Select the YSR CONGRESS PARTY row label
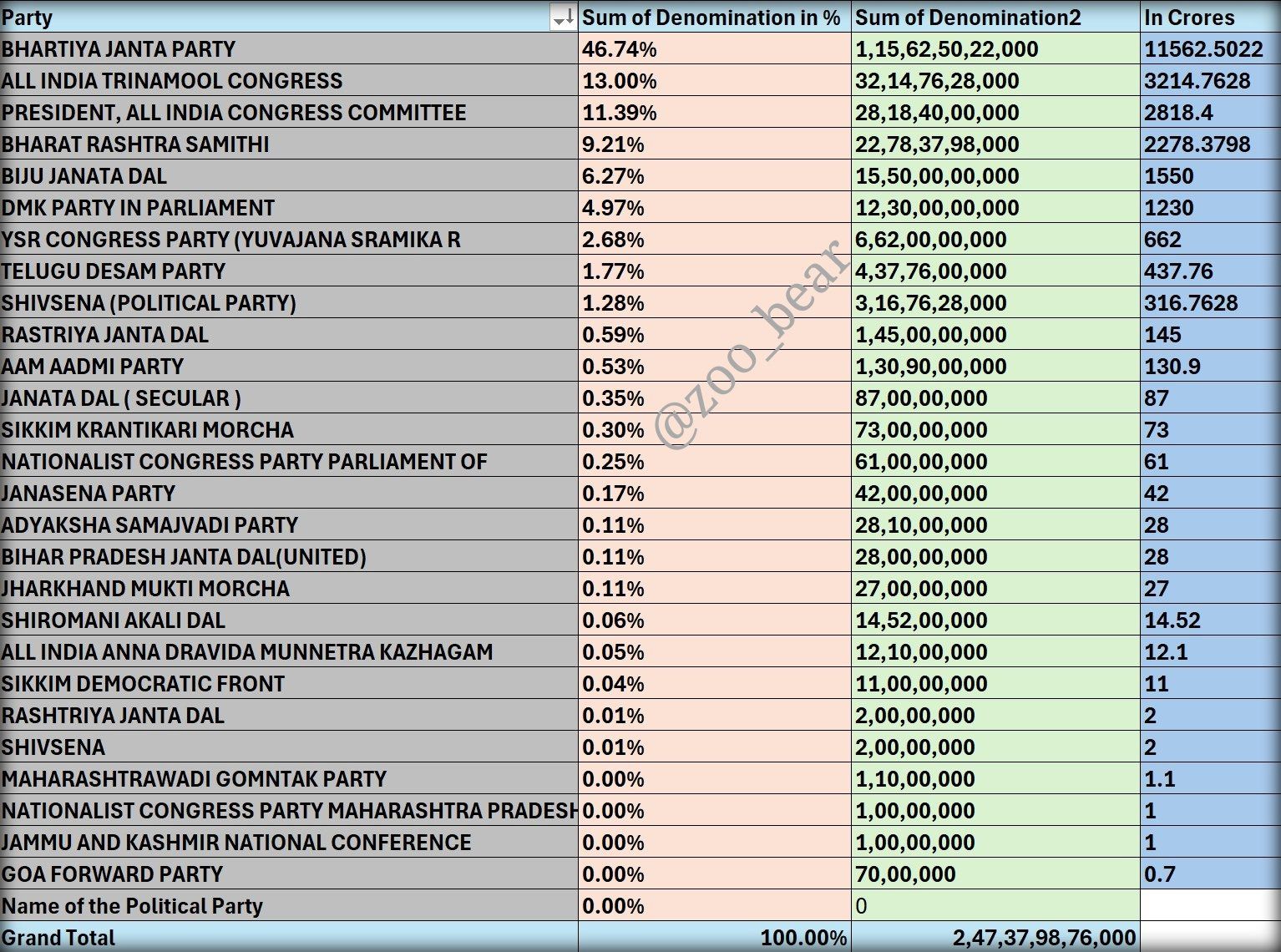This screenshot has width=1281, height=952. click(x=289, y=240)
